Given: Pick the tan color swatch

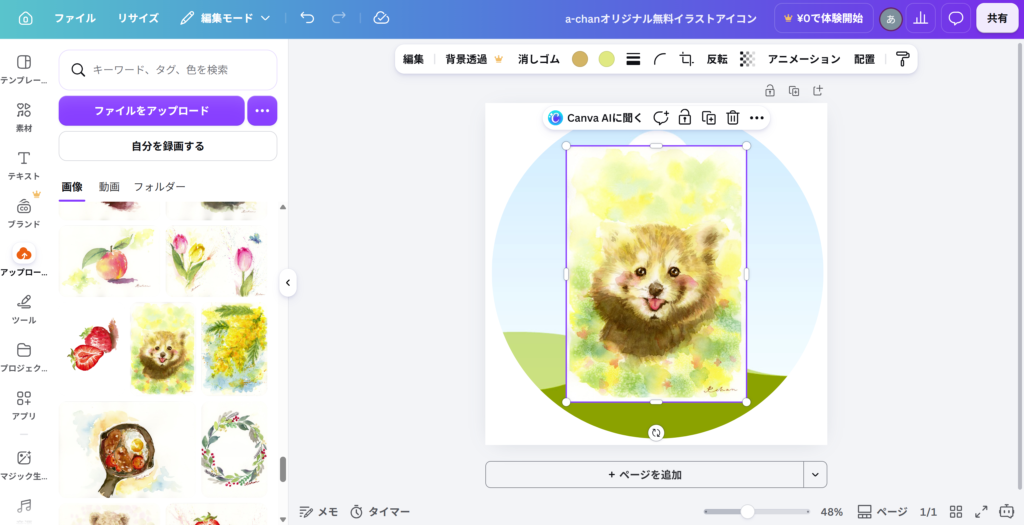Looking at the screenshot, I should [x=580, y=59].
